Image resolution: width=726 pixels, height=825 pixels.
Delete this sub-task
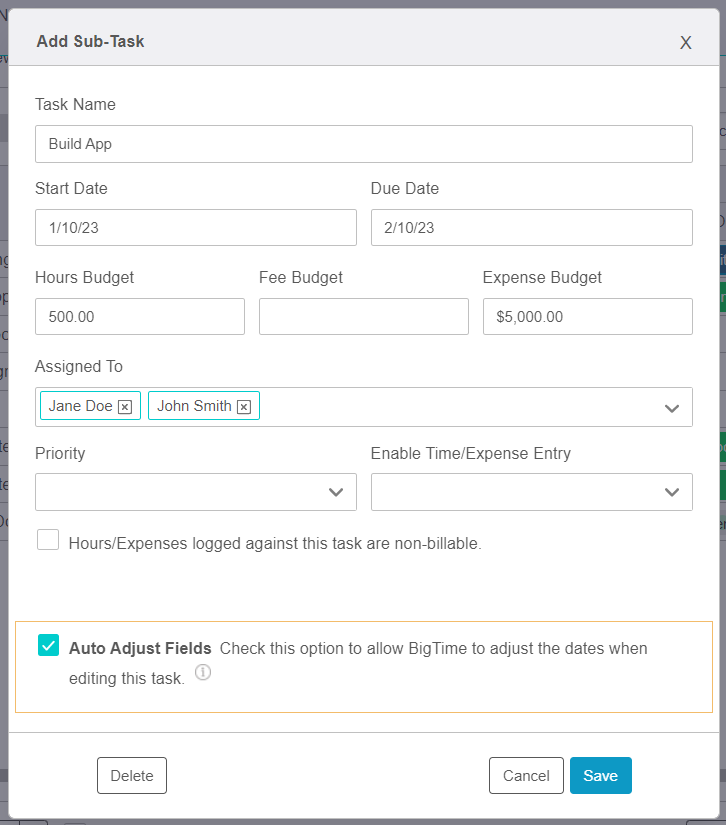(x=131, y=775)
